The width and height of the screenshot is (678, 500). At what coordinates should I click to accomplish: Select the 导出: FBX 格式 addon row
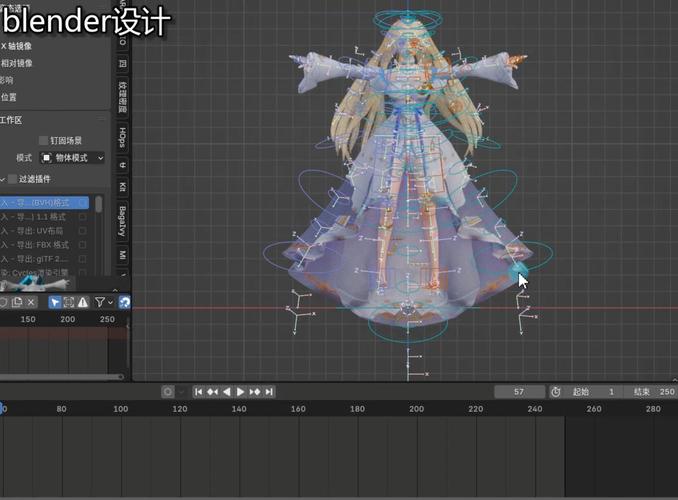click(x=45, y=245)
